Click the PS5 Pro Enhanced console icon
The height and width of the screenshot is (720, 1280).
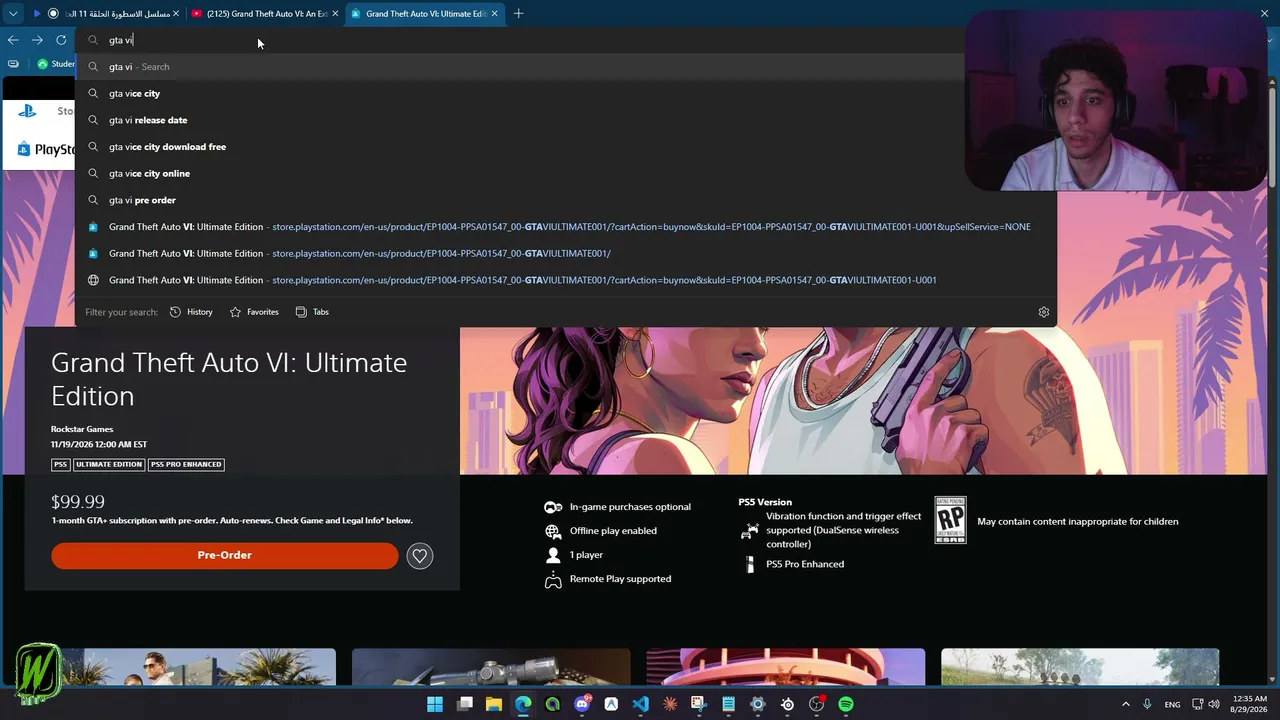pyautogui.click(x=750, y=564)
